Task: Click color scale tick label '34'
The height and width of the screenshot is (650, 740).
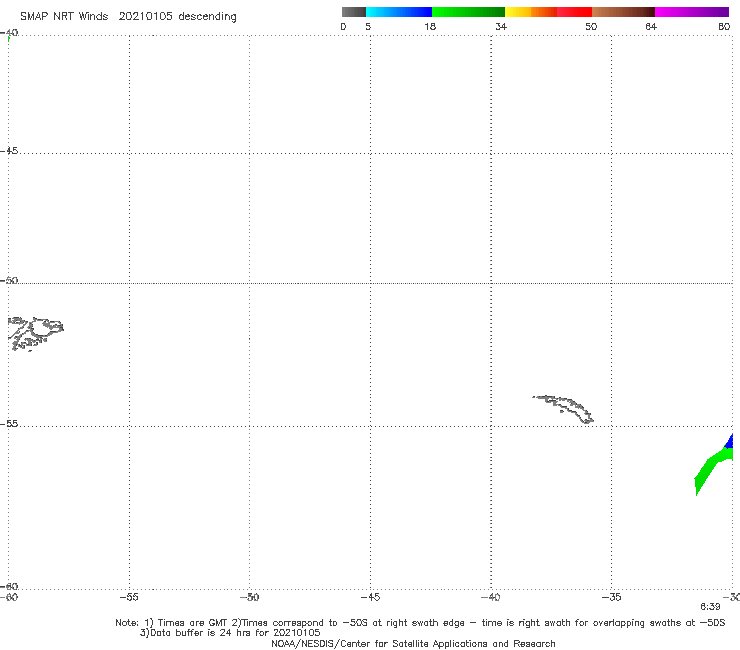Action: (501, 27)
